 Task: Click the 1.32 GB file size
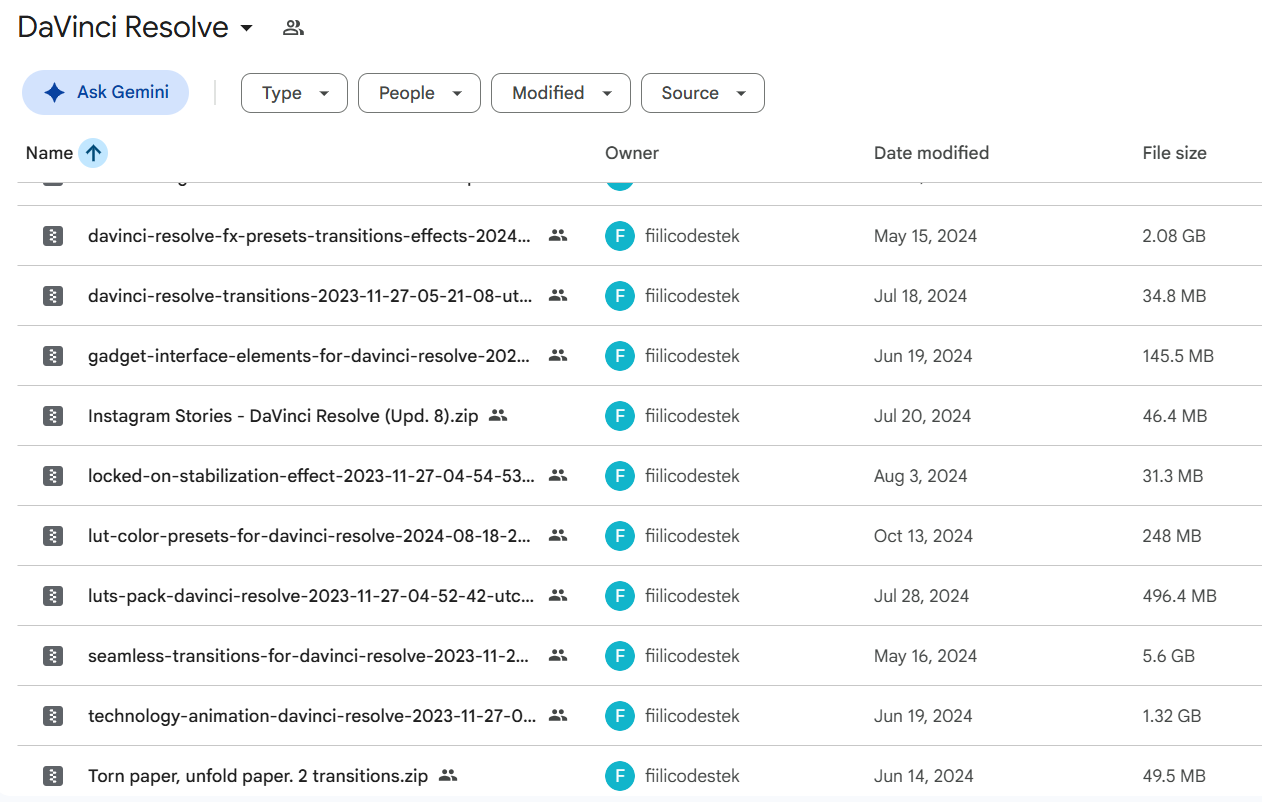point(1172,716)
